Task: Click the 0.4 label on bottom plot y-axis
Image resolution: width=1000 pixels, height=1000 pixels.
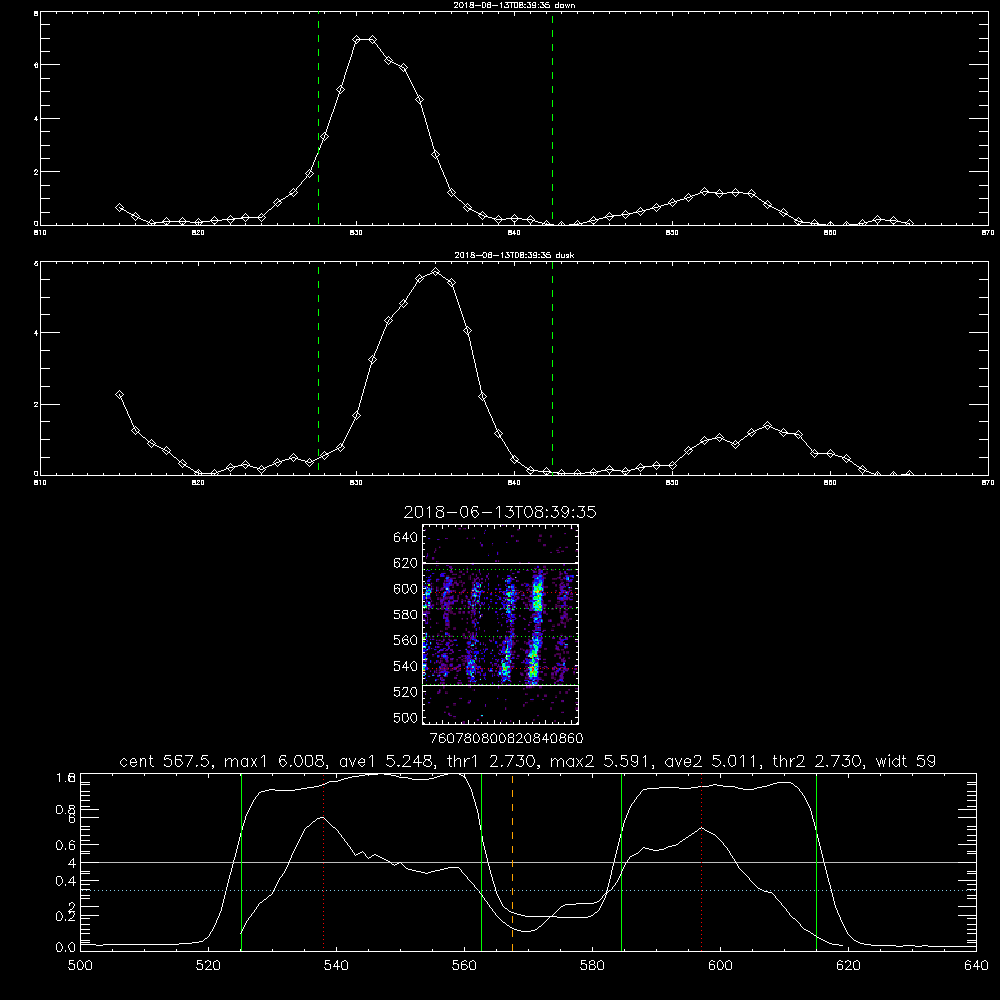Action: click(x=66, y=881)
